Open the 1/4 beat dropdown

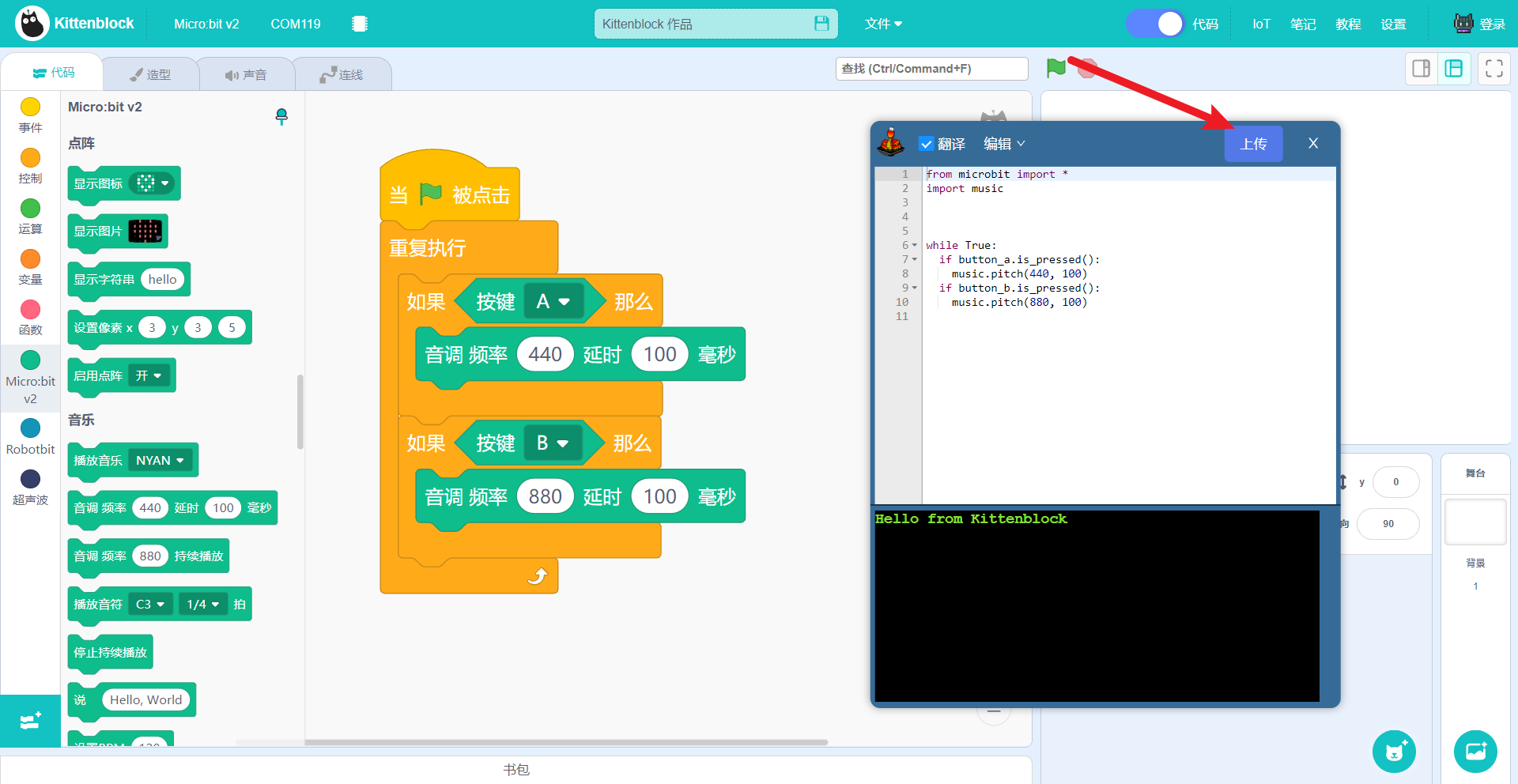[203, 605]
